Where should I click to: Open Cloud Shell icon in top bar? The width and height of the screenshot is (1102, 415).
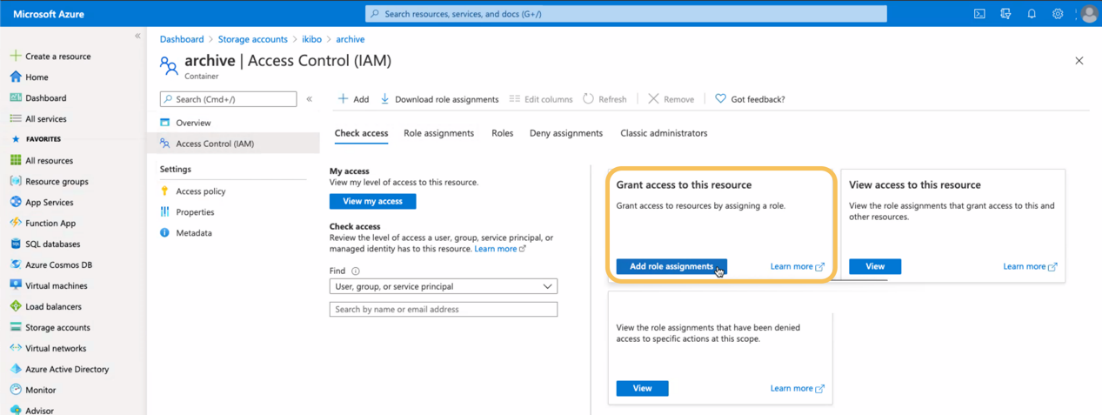[979, 14]
